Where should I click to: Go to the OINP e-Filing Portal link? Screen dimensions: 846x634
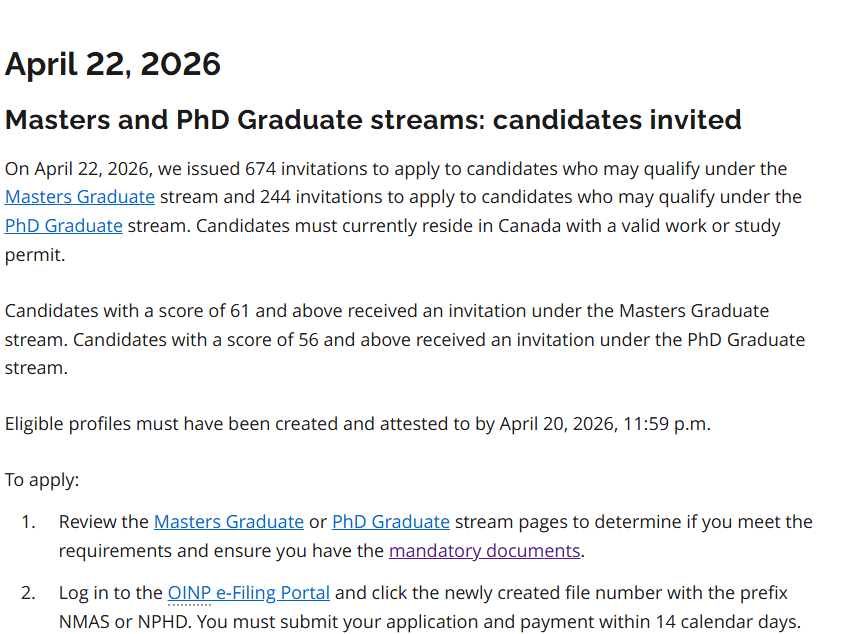249,593
